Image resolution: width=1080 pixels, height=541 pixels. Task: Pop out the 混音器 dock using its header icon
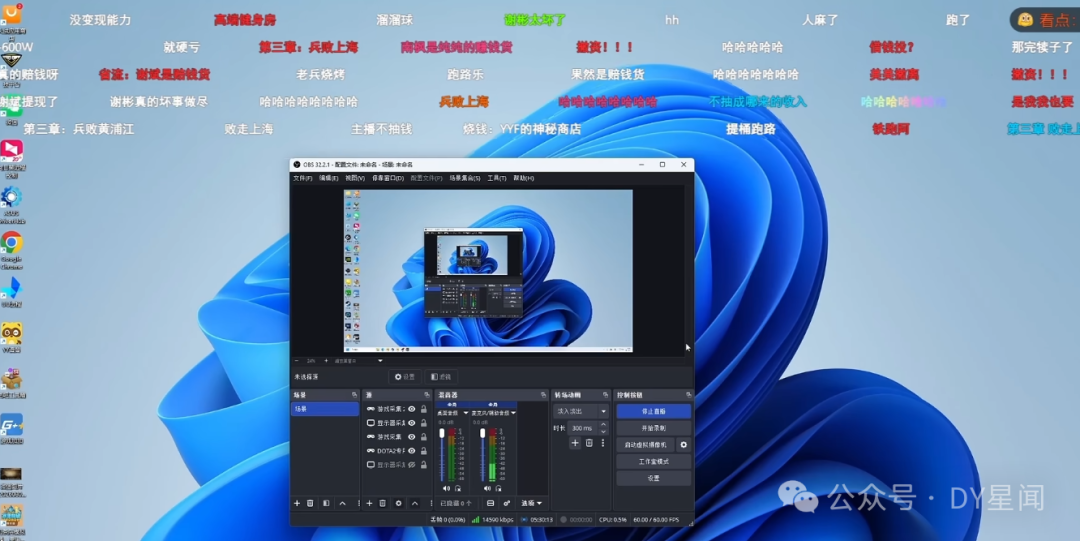pos(543,395)
